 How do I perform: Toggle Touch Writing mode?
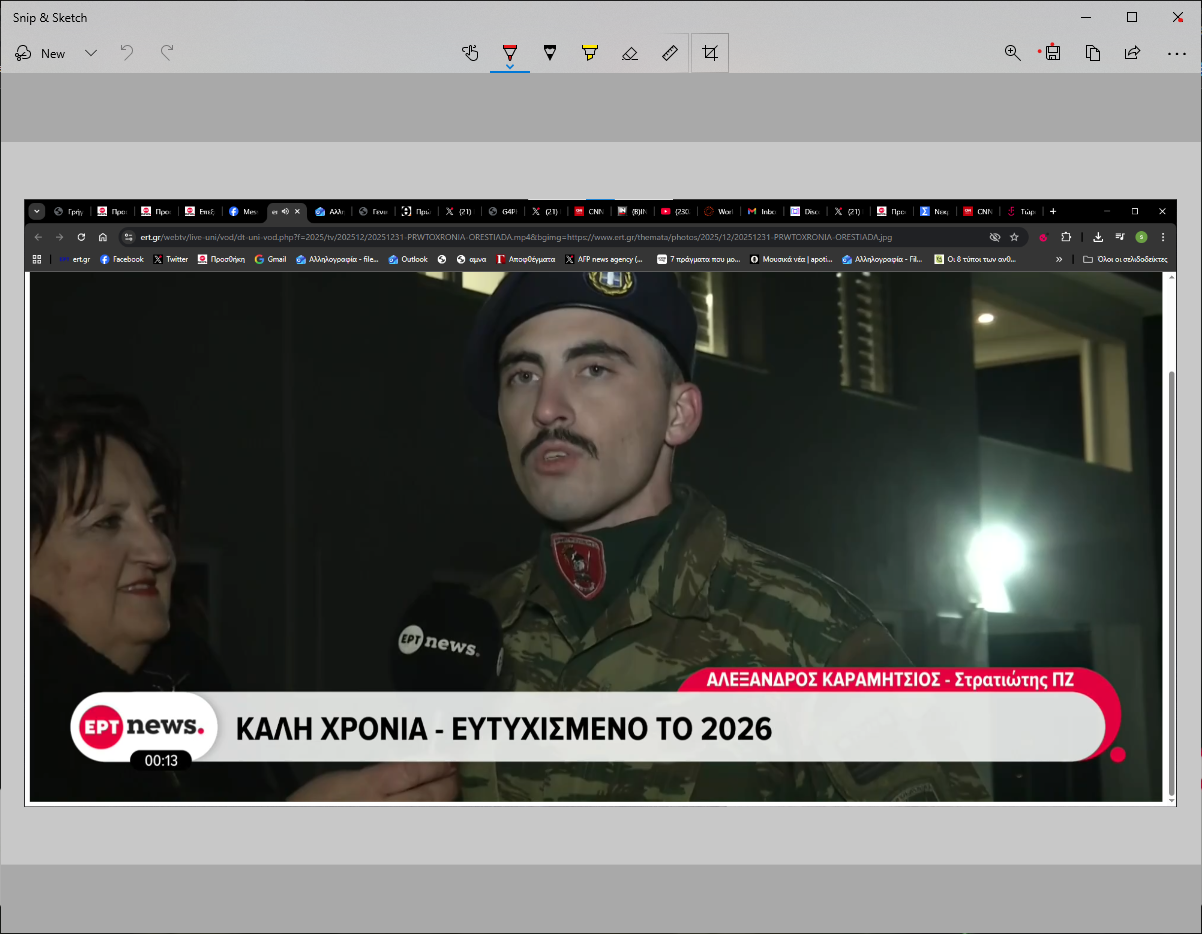pos(470,53)
